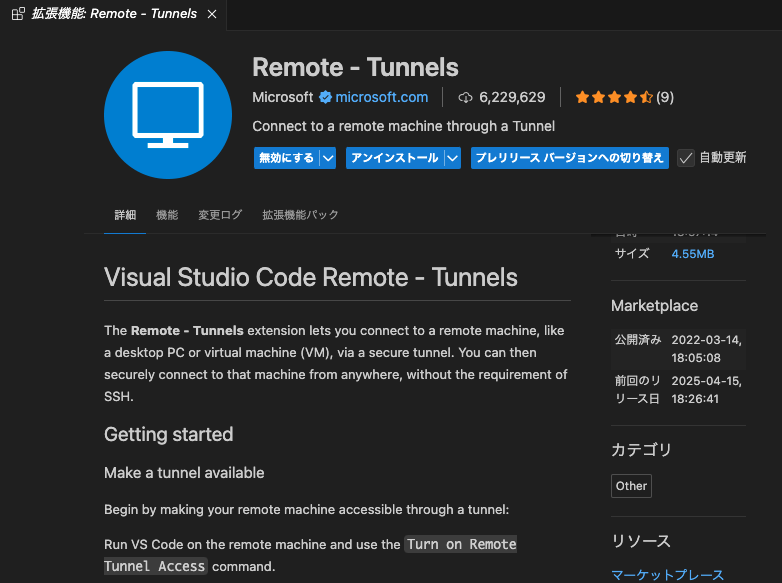Click the 公開済み label

point(638,340)
